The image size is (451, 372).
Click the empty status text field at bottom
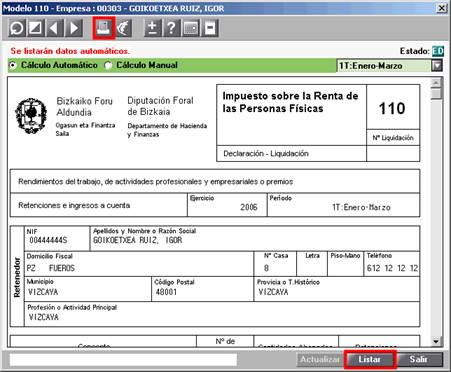pos(123,360)
